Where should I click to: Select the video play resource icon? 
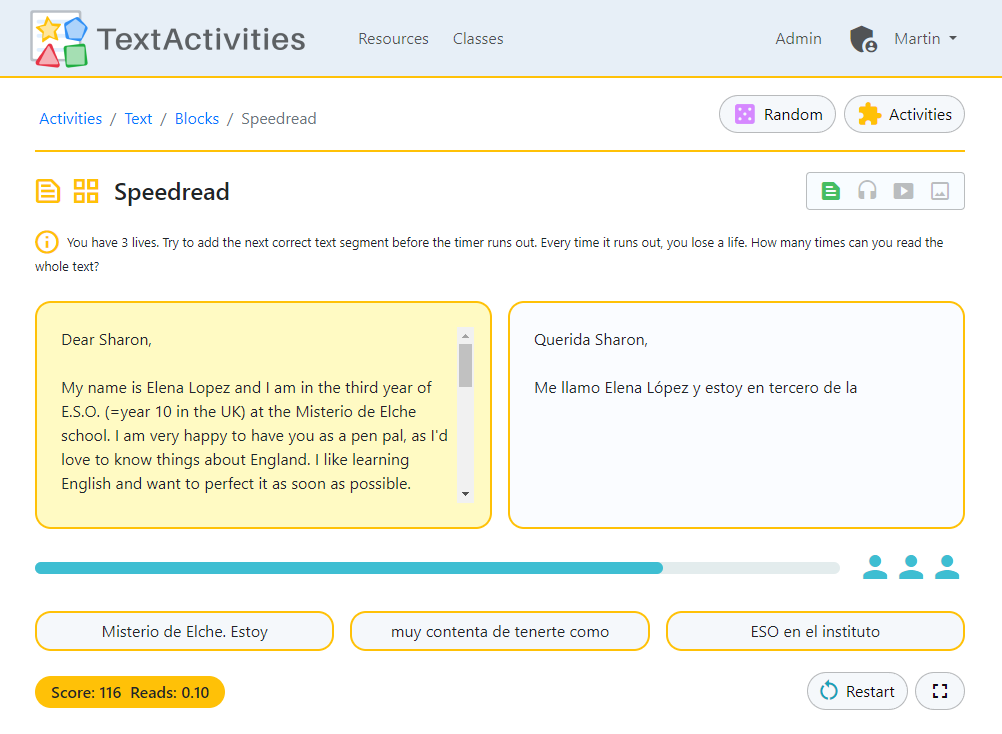[x=903, y=191]
